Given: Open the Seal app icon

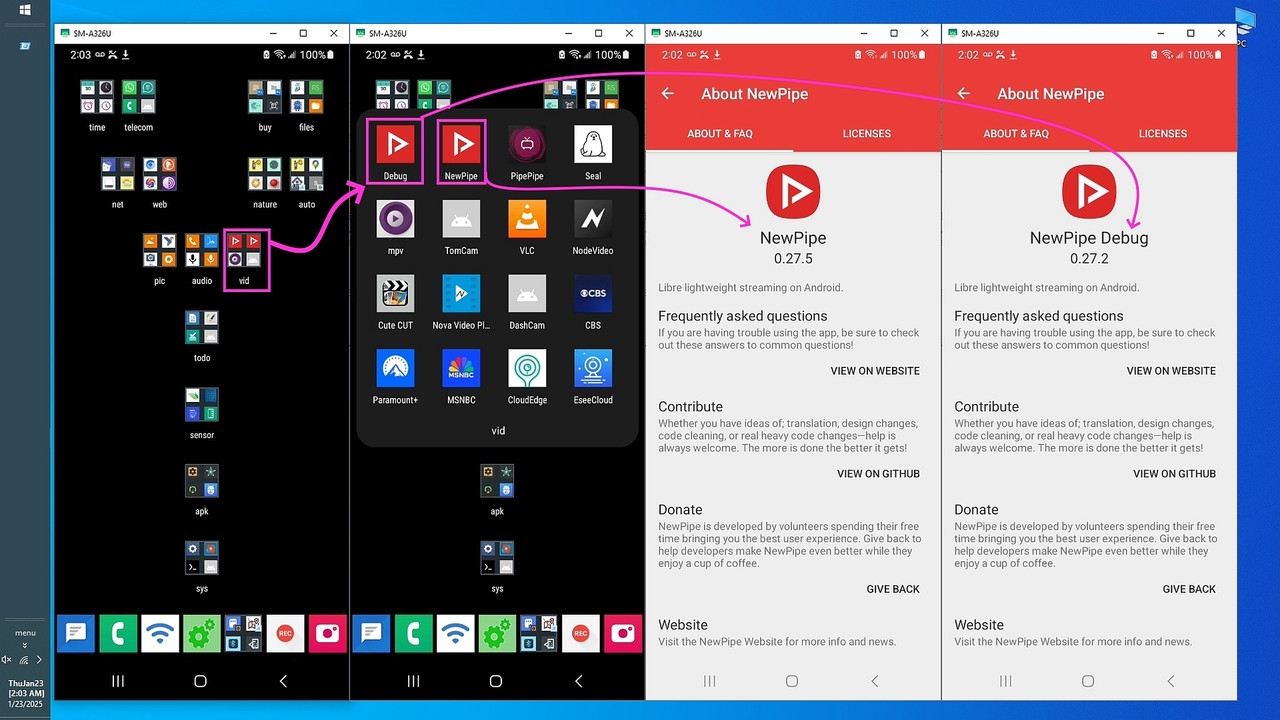Looking at the screenshot, I should tap(593, 145).
